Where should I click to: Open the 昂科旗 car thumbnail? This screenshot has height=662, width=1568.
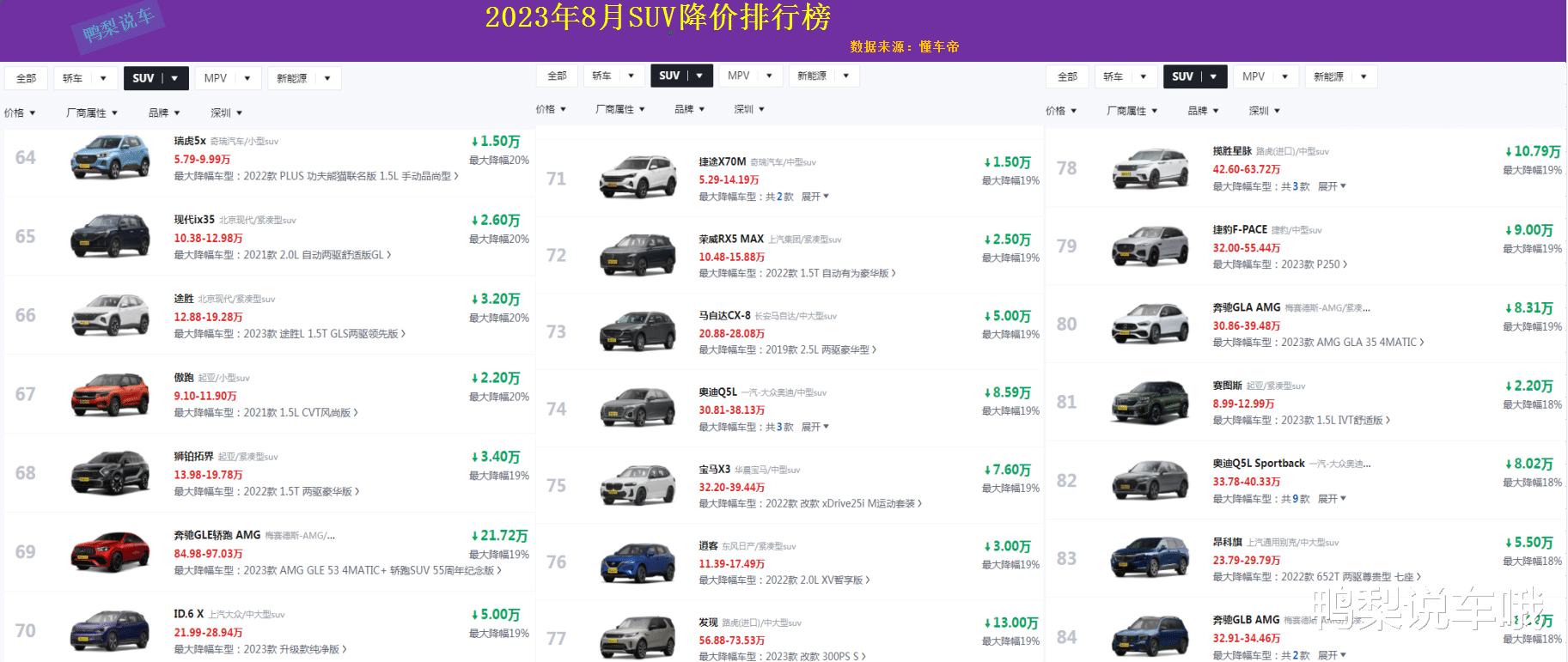(x=1150, y=557)
